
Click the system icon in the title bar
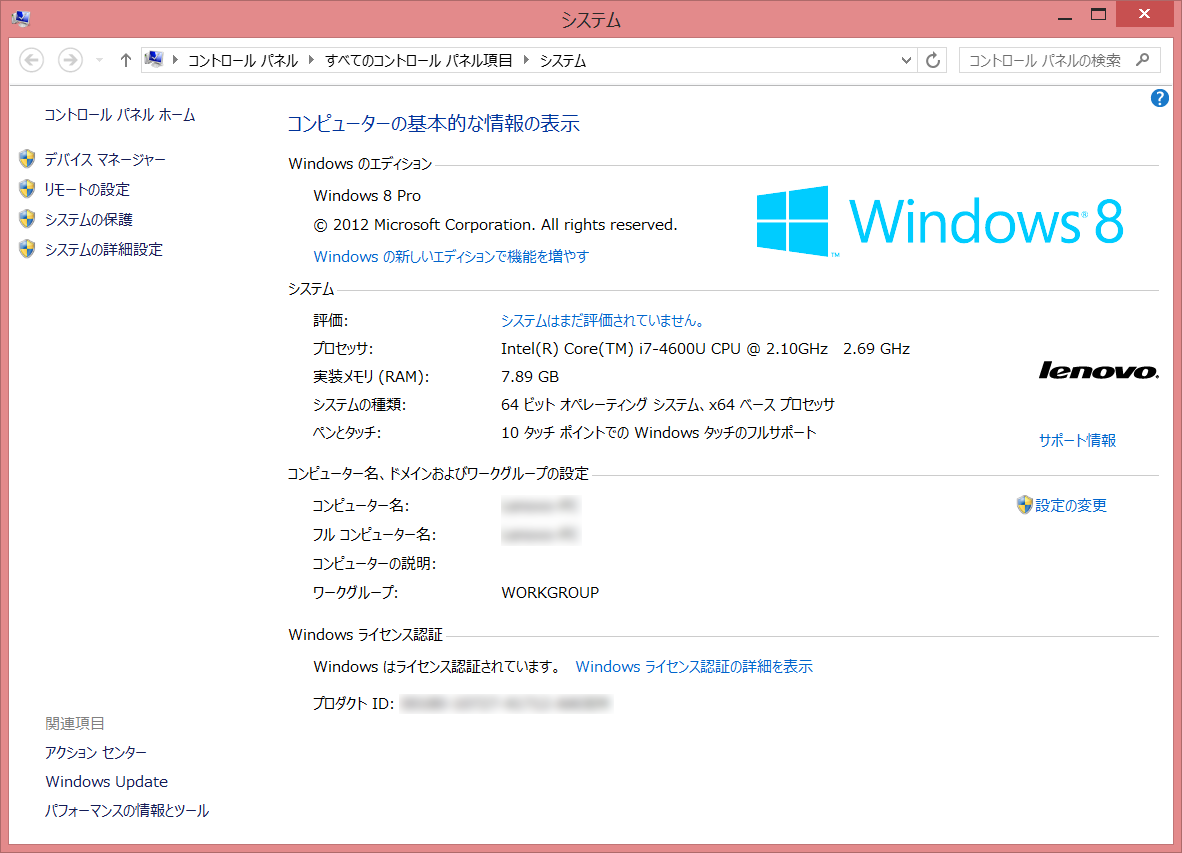point(21,18)
